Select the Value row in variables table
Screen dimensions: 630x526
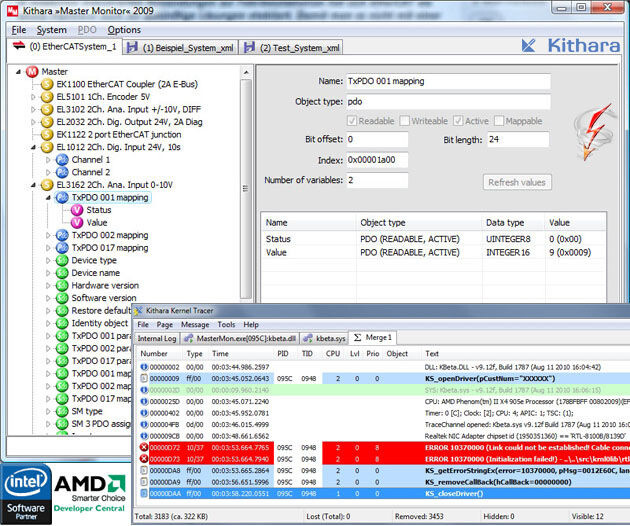point(433,252)
